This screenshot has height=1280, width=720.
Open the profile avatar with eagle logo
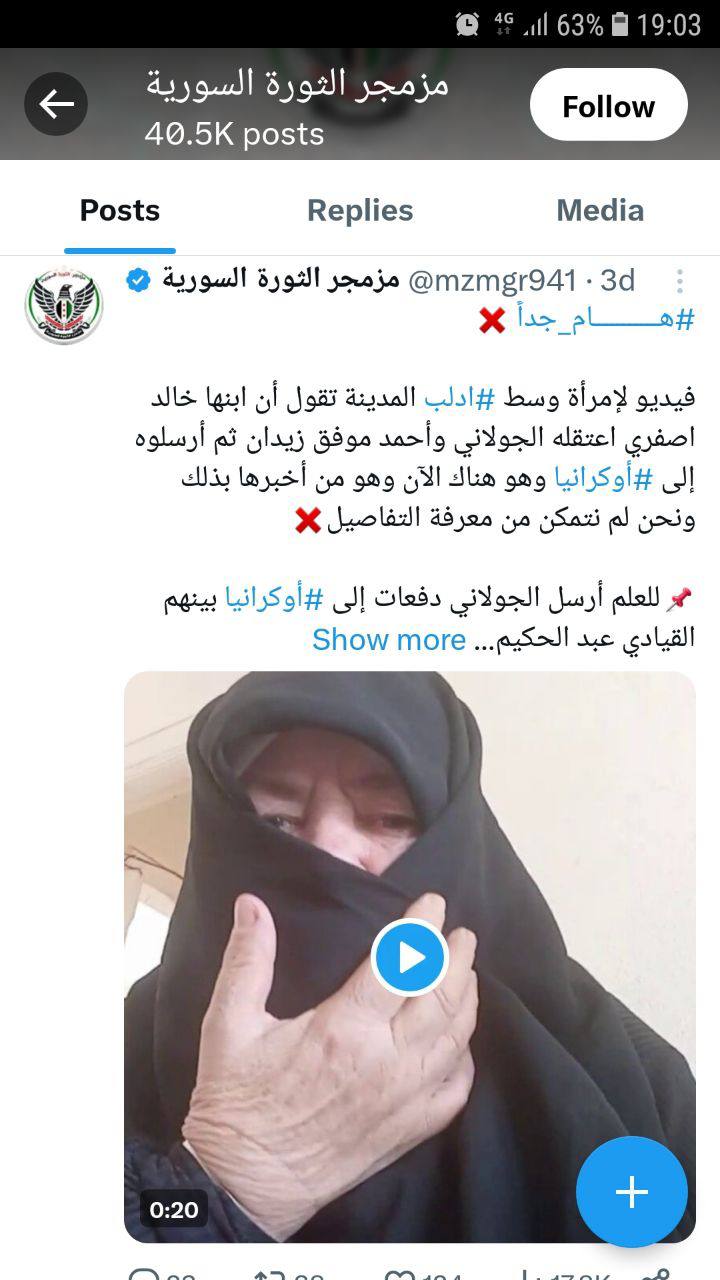(63, 305)
